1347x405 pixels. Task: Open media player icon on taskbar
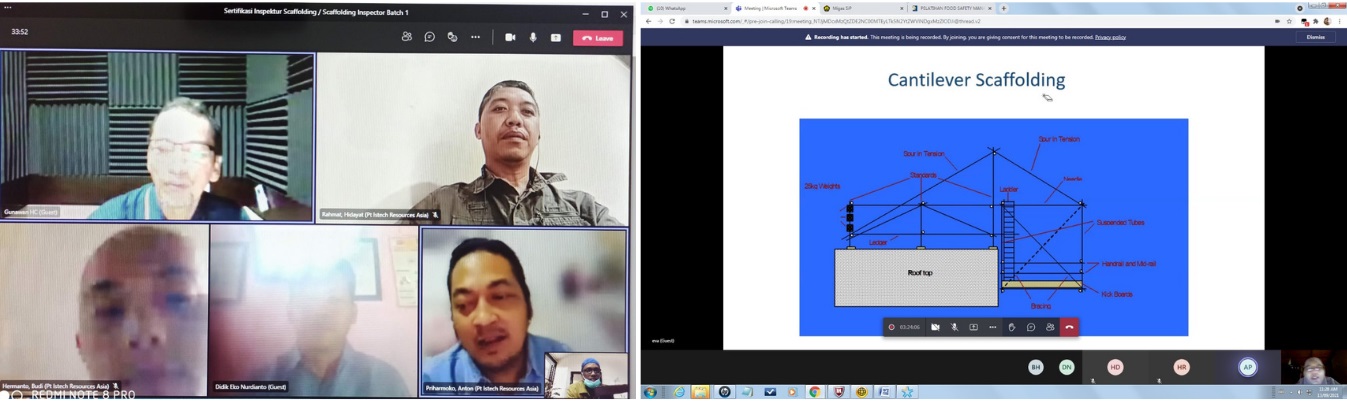coord(792,392)
